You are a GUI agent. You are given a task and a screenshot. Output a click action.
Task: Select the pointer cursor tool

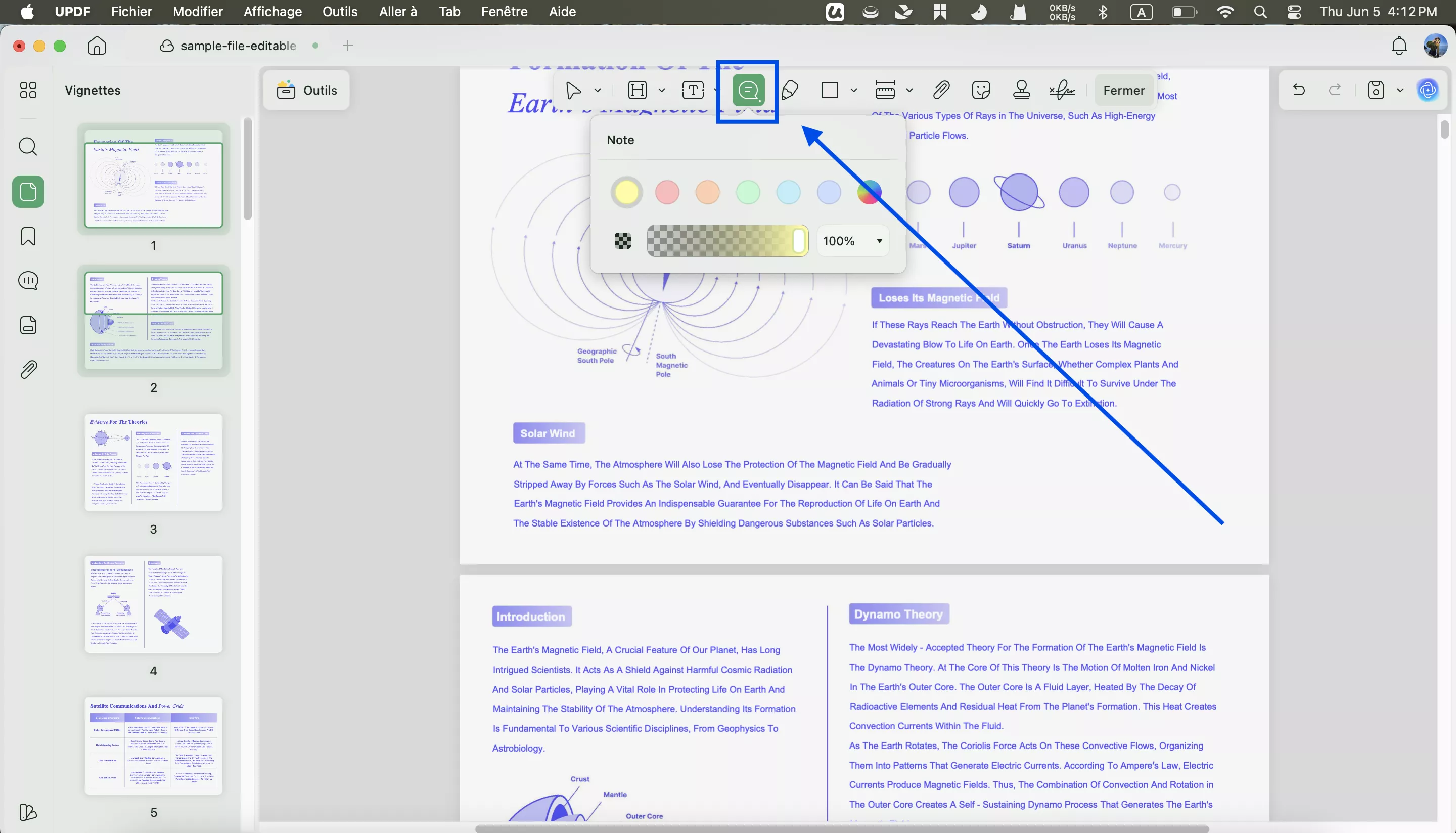coord(573,91)
